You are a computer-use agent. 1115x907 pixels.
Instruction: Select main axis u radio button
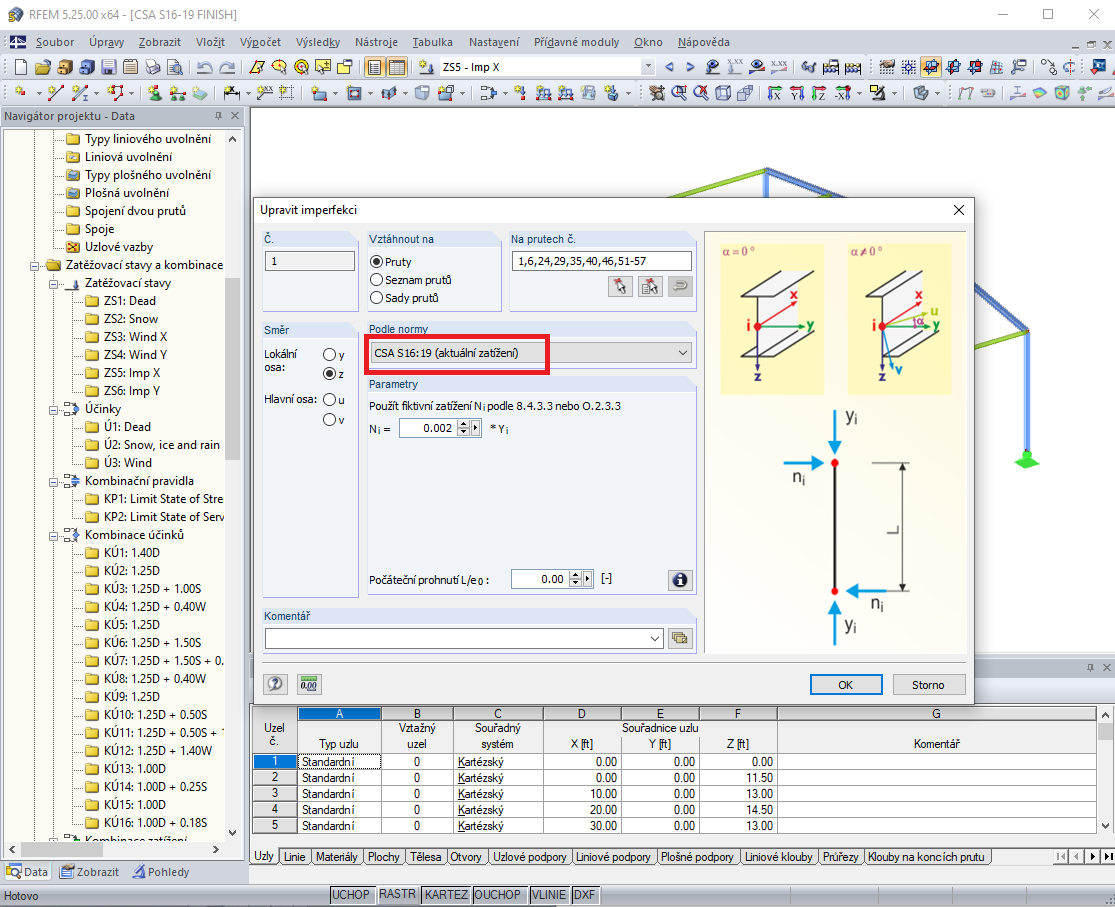point(329,400)
